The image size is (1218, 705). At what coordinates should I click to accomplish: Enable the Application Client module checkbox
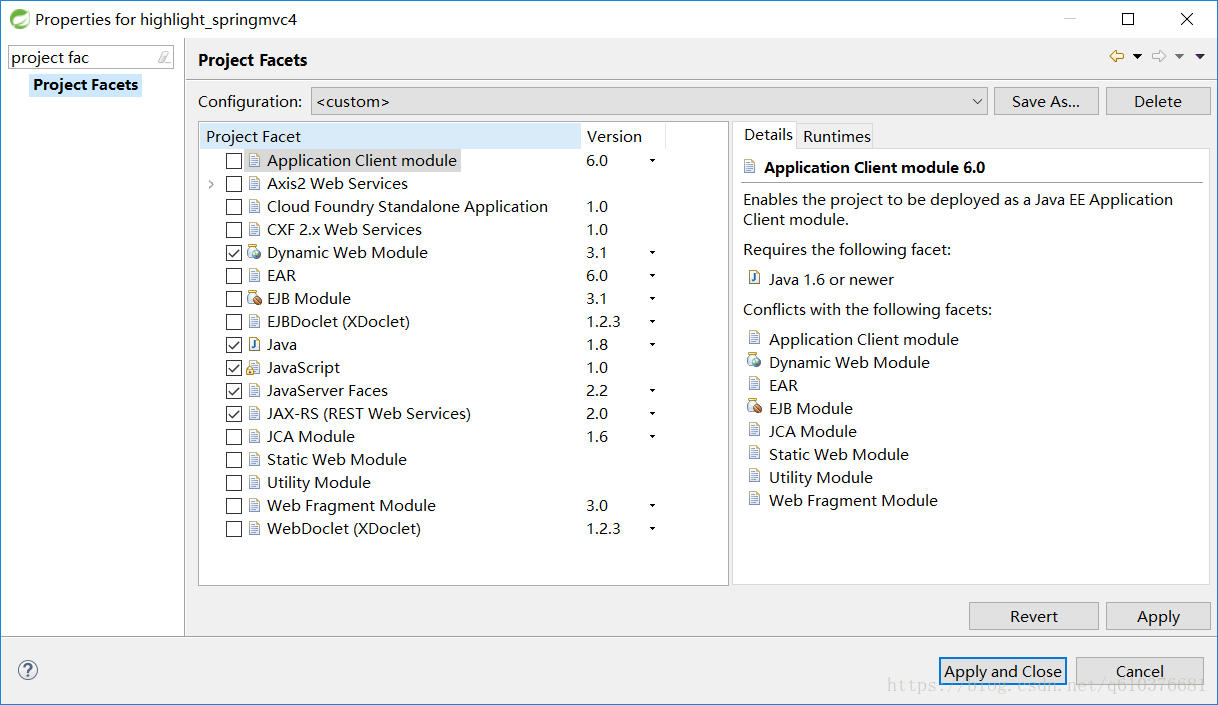point(234,161)
